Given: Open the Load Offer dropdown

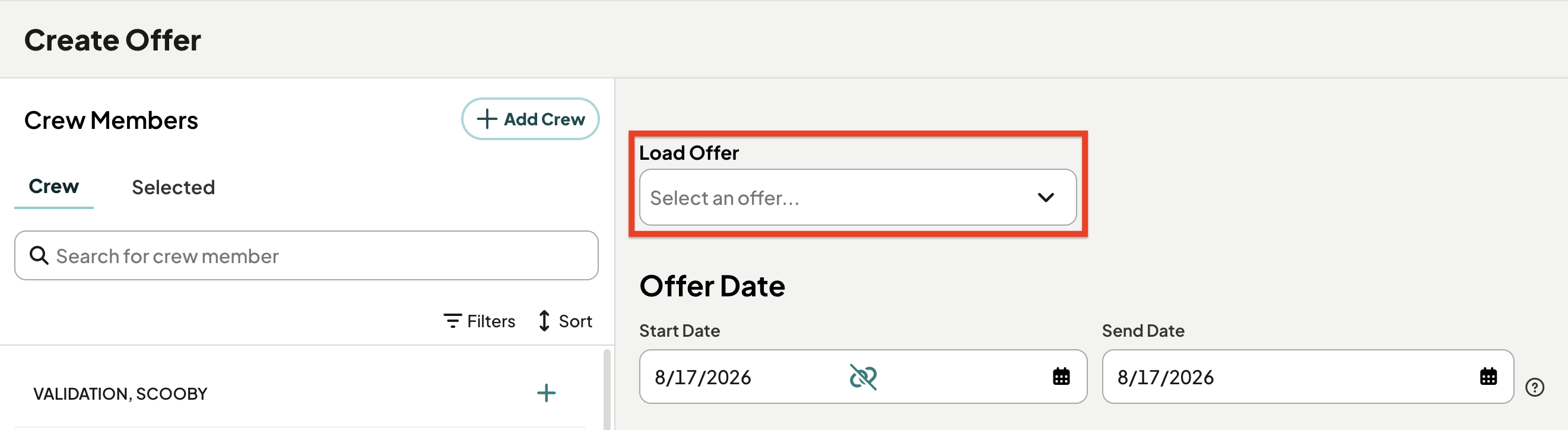Looking at the screenshot, I should tap(858, 197).
